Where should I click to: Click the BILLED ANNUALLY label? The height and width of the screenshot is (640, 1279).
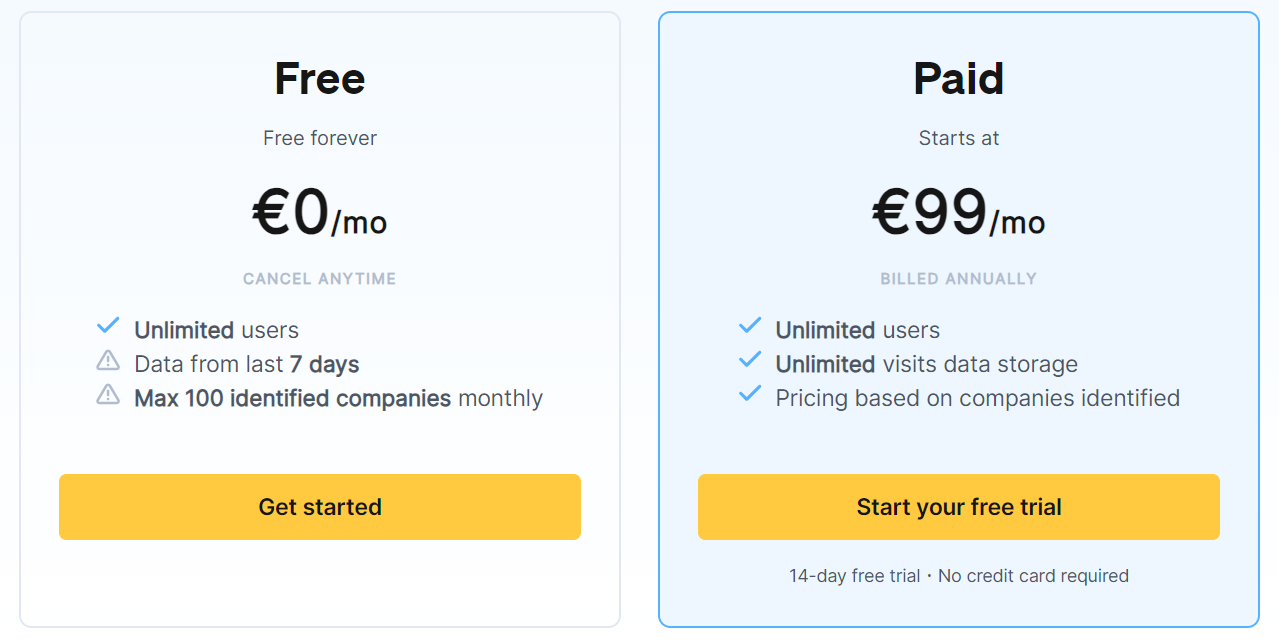958,278
